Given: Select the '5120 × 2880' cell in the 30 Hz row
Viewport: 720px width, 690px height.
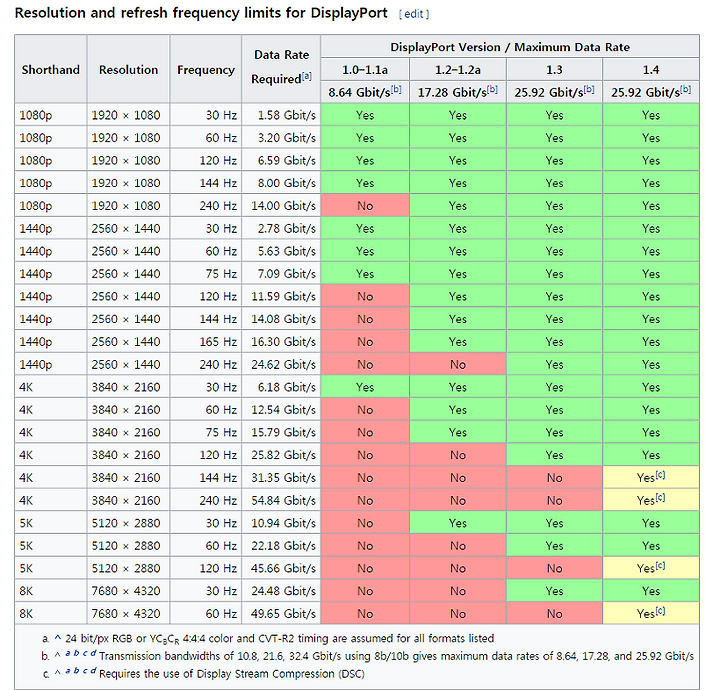Looking at the screenshot, I should tap(128, 522).
